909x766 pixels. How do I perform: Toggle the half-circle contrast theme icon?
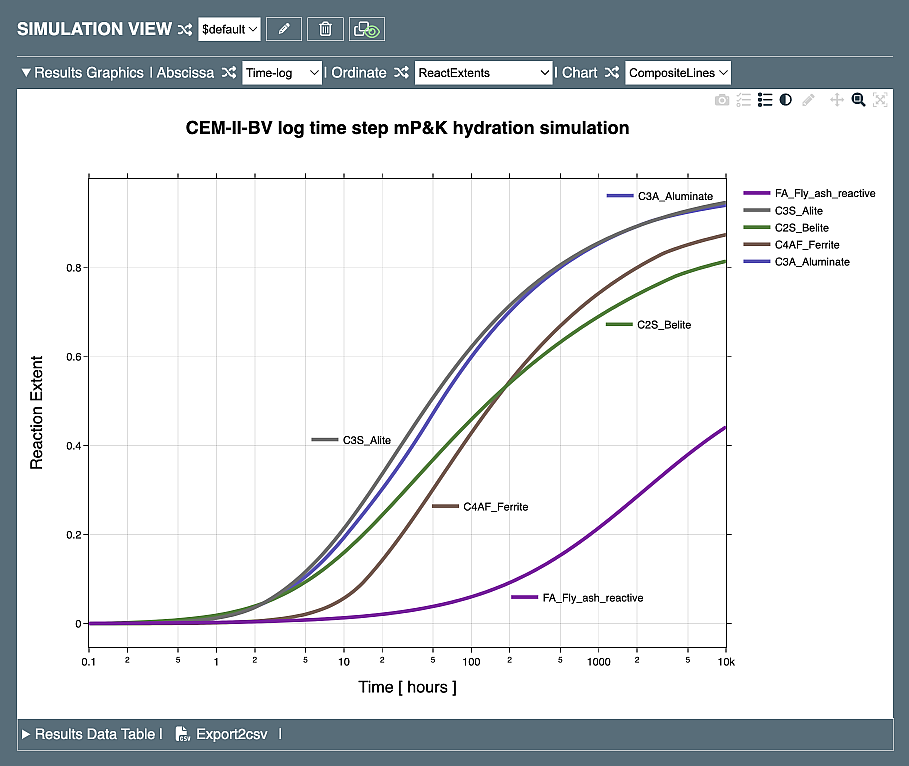[x=786, y=100]
